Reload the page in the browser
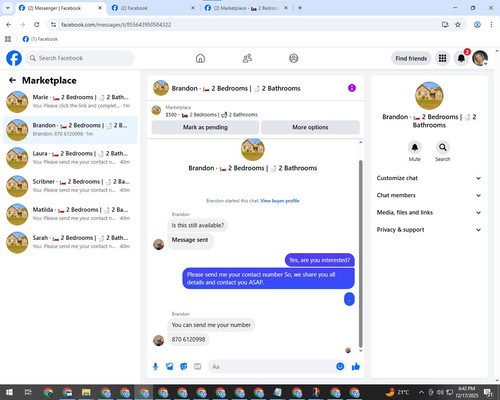Viewport: 500px width, 400px height. (x=37, y=24)
